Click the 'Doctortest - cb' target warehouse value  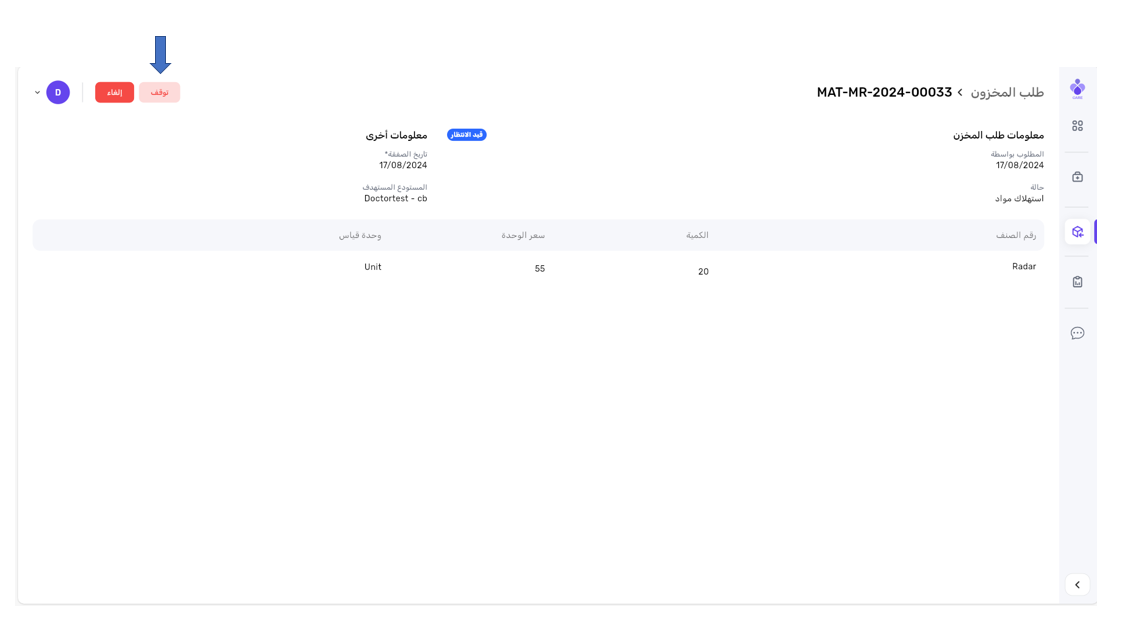pos(395,199)
